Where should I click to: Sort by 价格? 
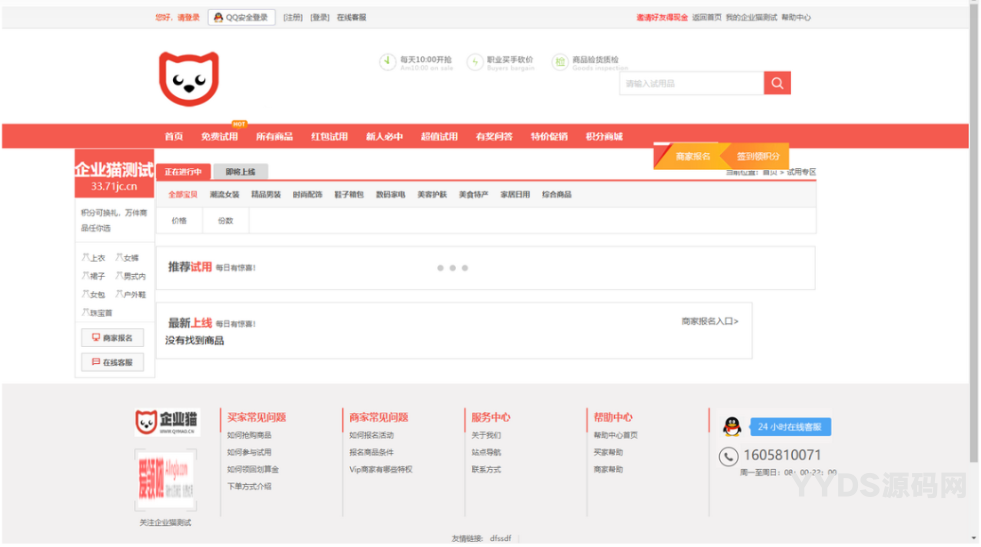point(180,221)
